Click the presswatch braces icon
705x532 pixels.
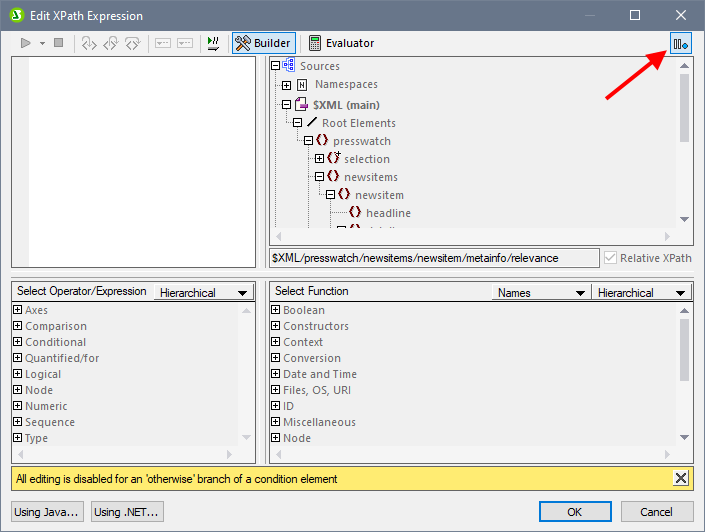click(322, 140)
